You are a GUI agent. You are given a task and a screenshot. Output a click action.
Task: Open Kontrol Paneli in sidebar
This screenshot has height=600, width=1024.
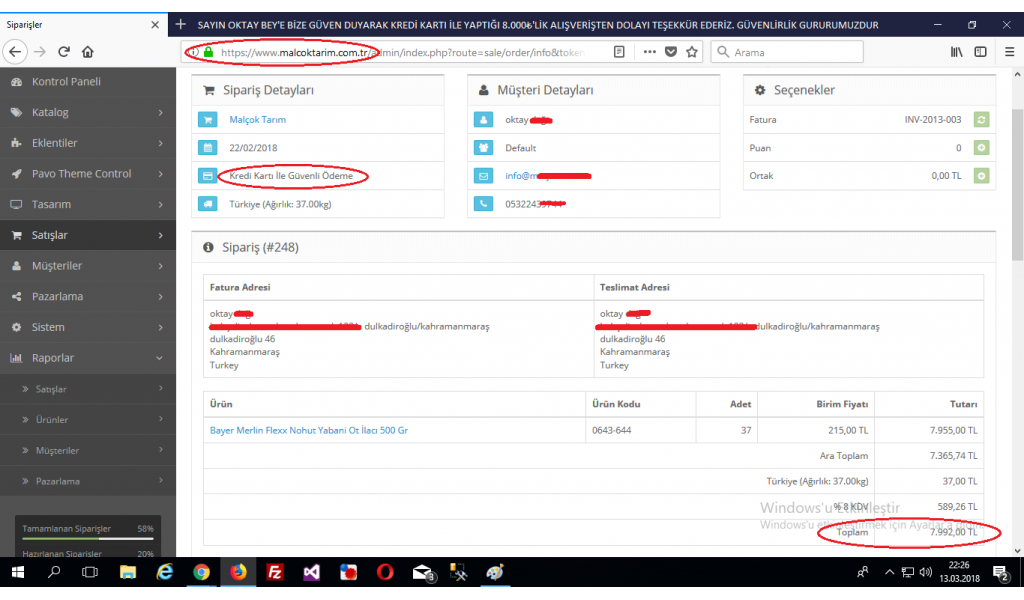tap(88, 82)
